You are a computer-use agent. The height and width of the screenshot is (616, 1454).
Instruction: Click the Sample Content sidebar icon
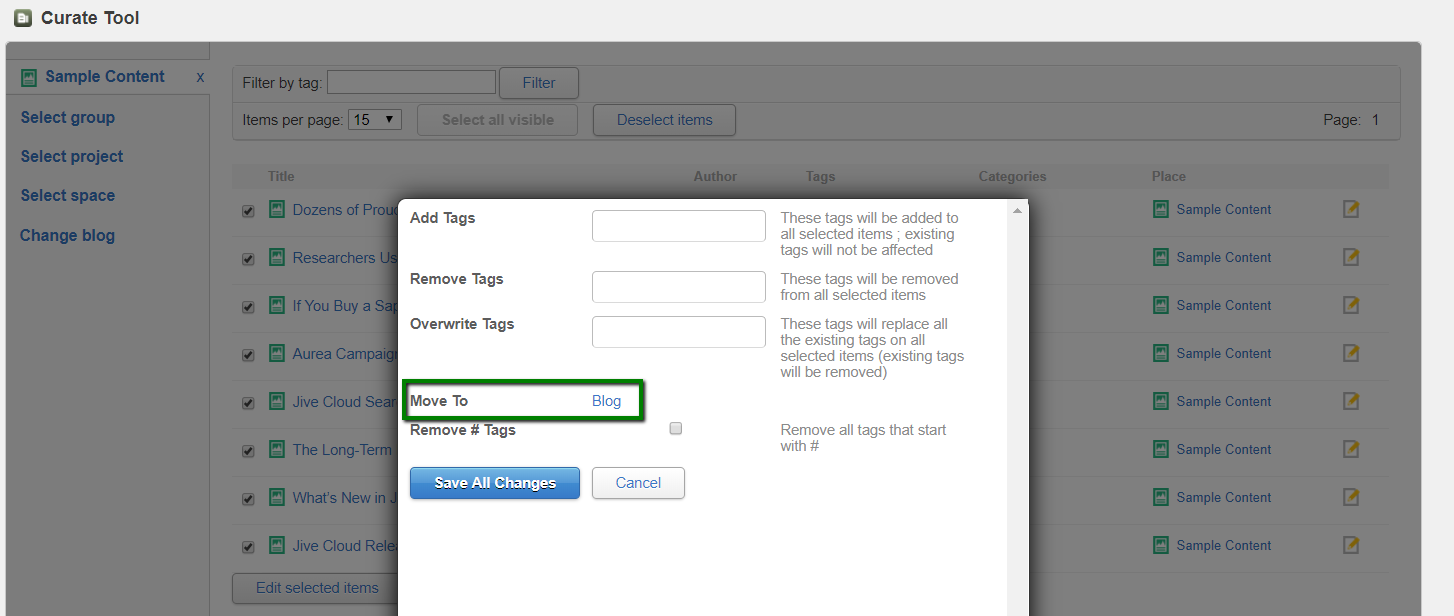coord(29,77)
